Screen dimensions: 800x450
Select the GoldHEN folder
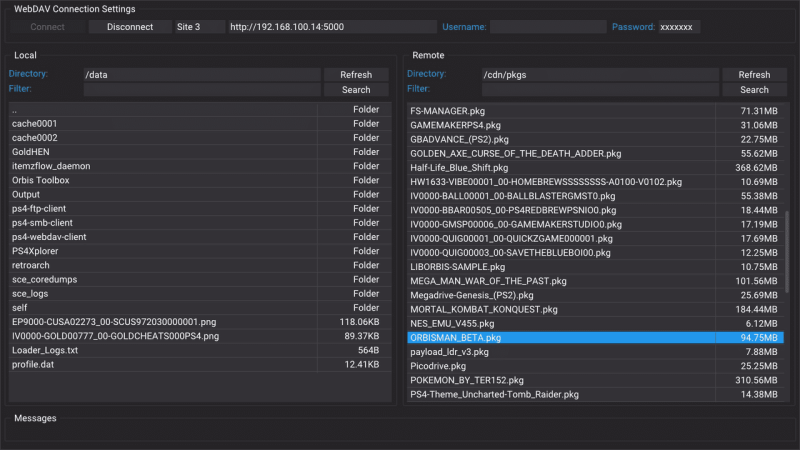[200, 152]
